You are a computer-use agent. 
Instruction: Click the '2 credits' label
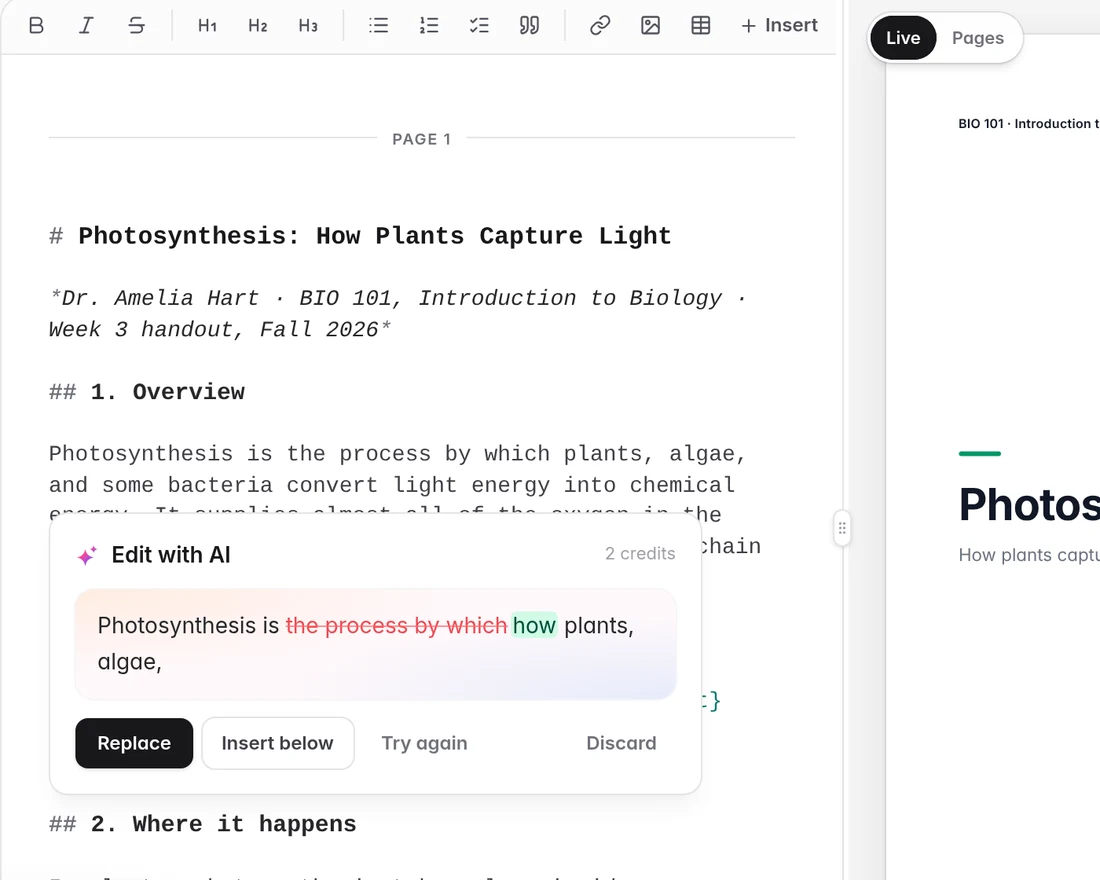[640, 554]
